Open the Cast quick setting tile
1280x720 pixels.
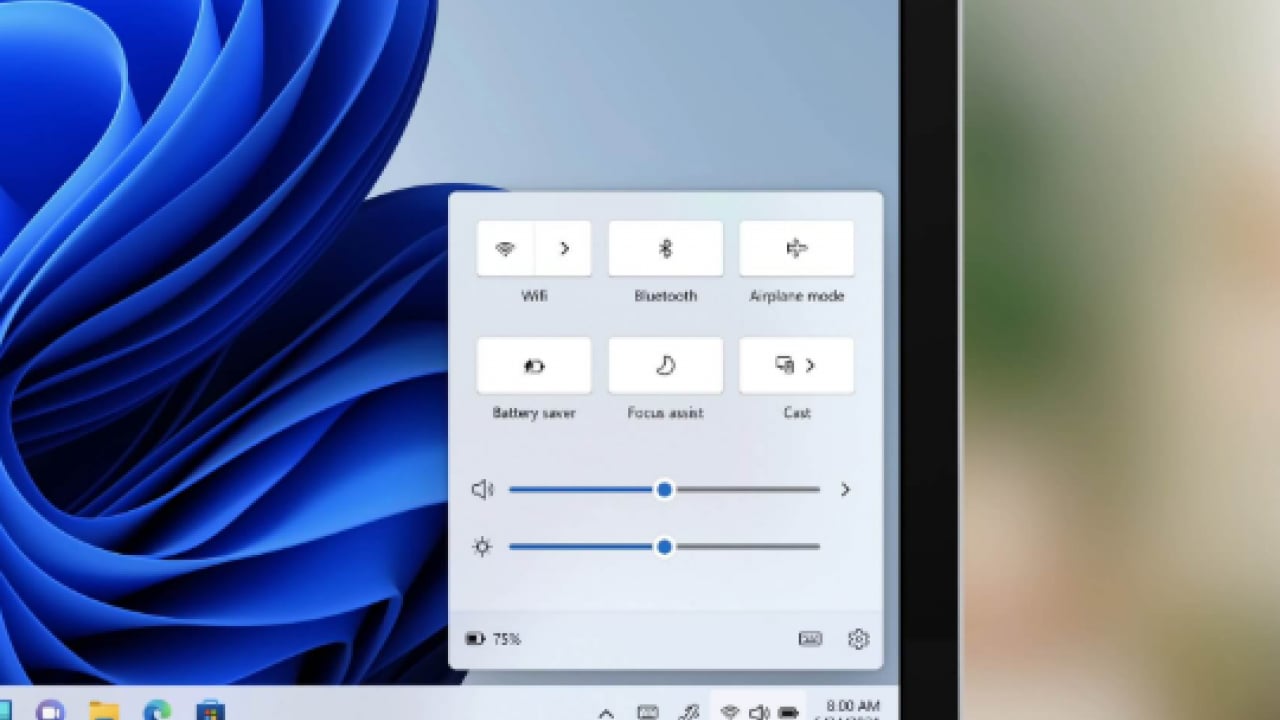click(796, 365)
